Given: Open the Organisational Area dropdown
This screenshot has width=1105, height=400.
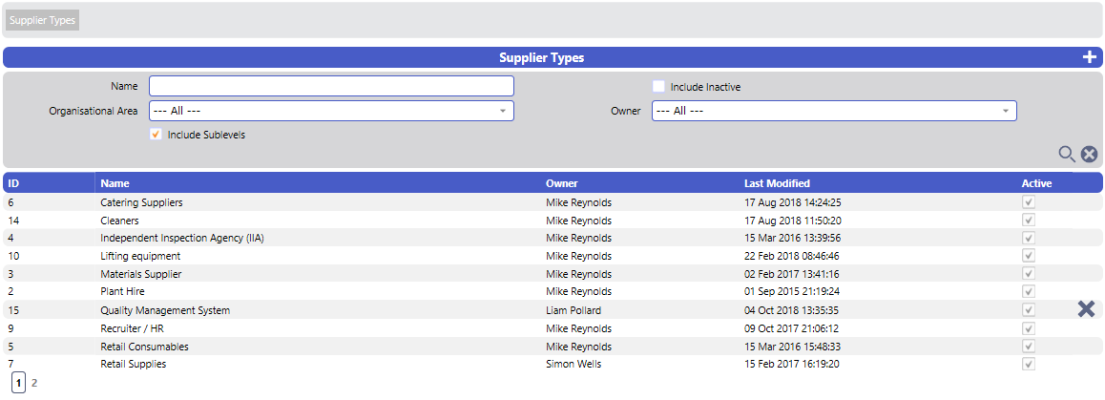Looking at the screenshot, I should click(331, 111).
